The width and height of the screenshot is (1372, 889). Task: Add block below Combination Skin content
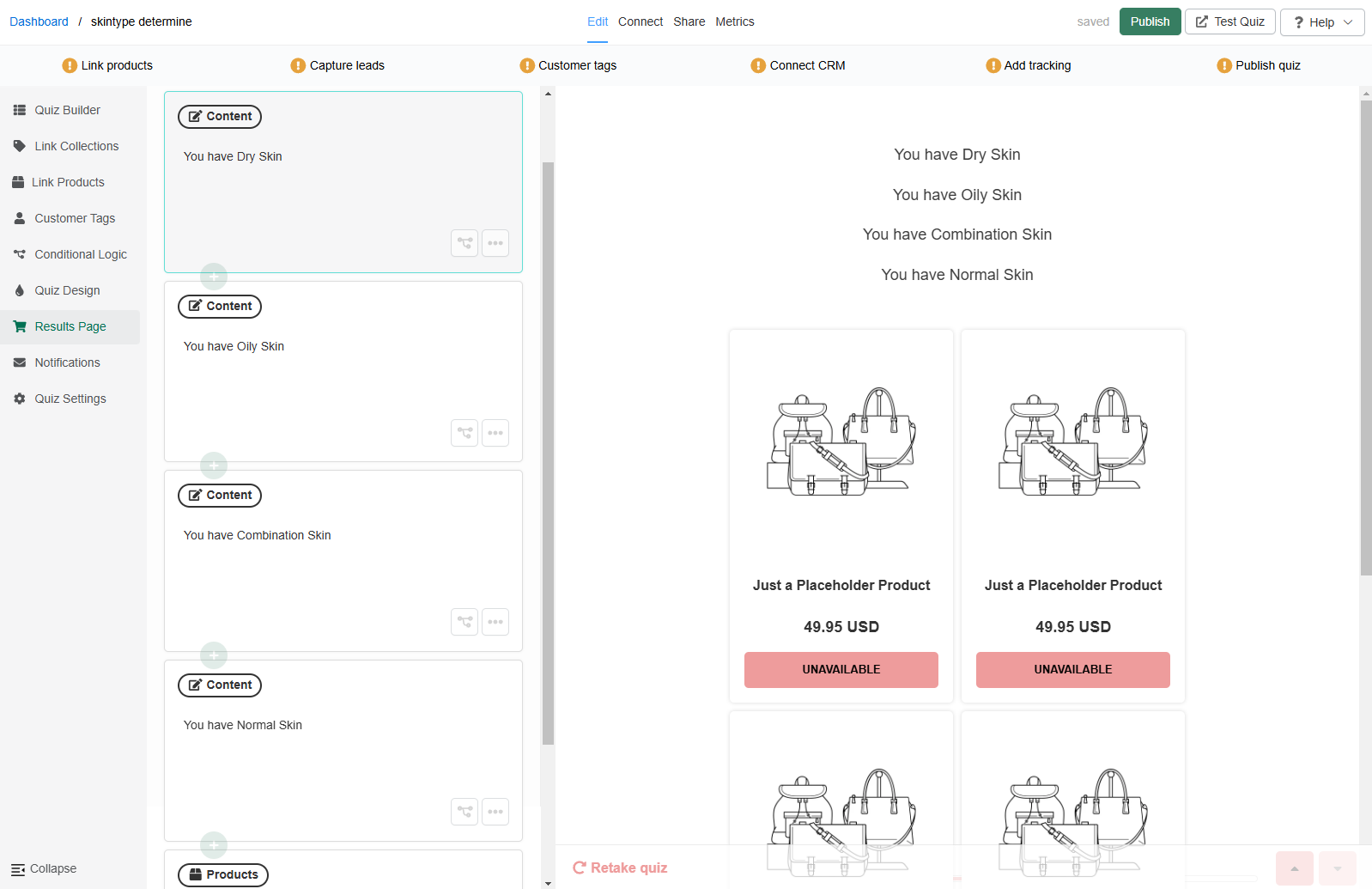(214, 655)
